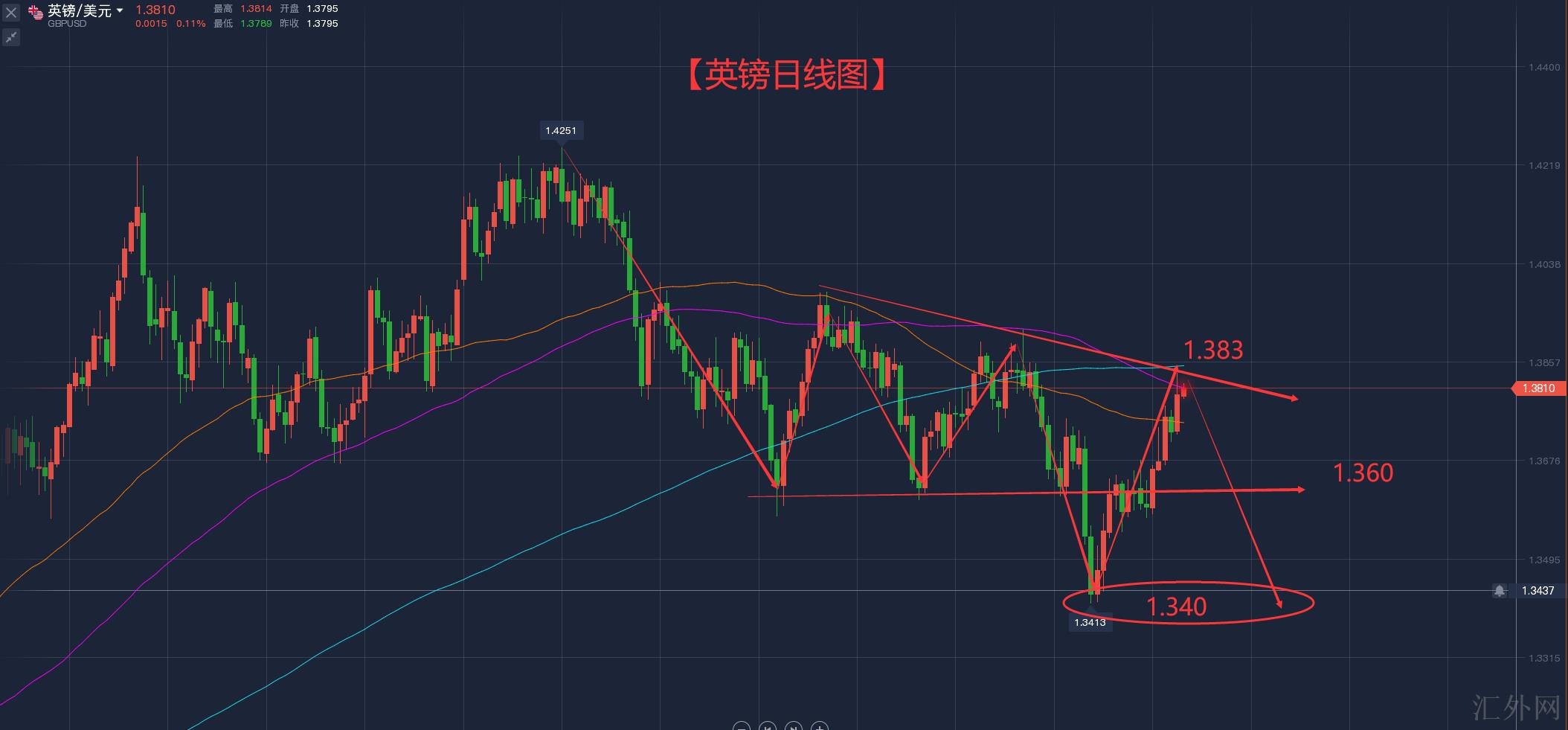Click the GBPUSD ticker code label

pyautogui.click(x=67, y=24)
